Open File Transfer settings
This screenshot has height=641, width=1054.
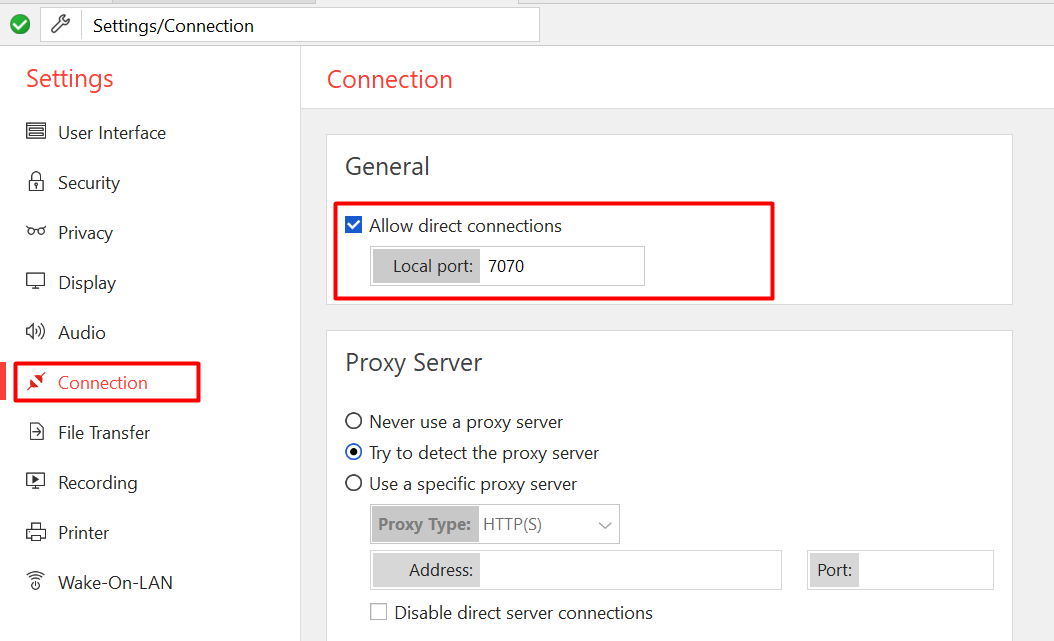pyautogui.click(x=104, y=433)
